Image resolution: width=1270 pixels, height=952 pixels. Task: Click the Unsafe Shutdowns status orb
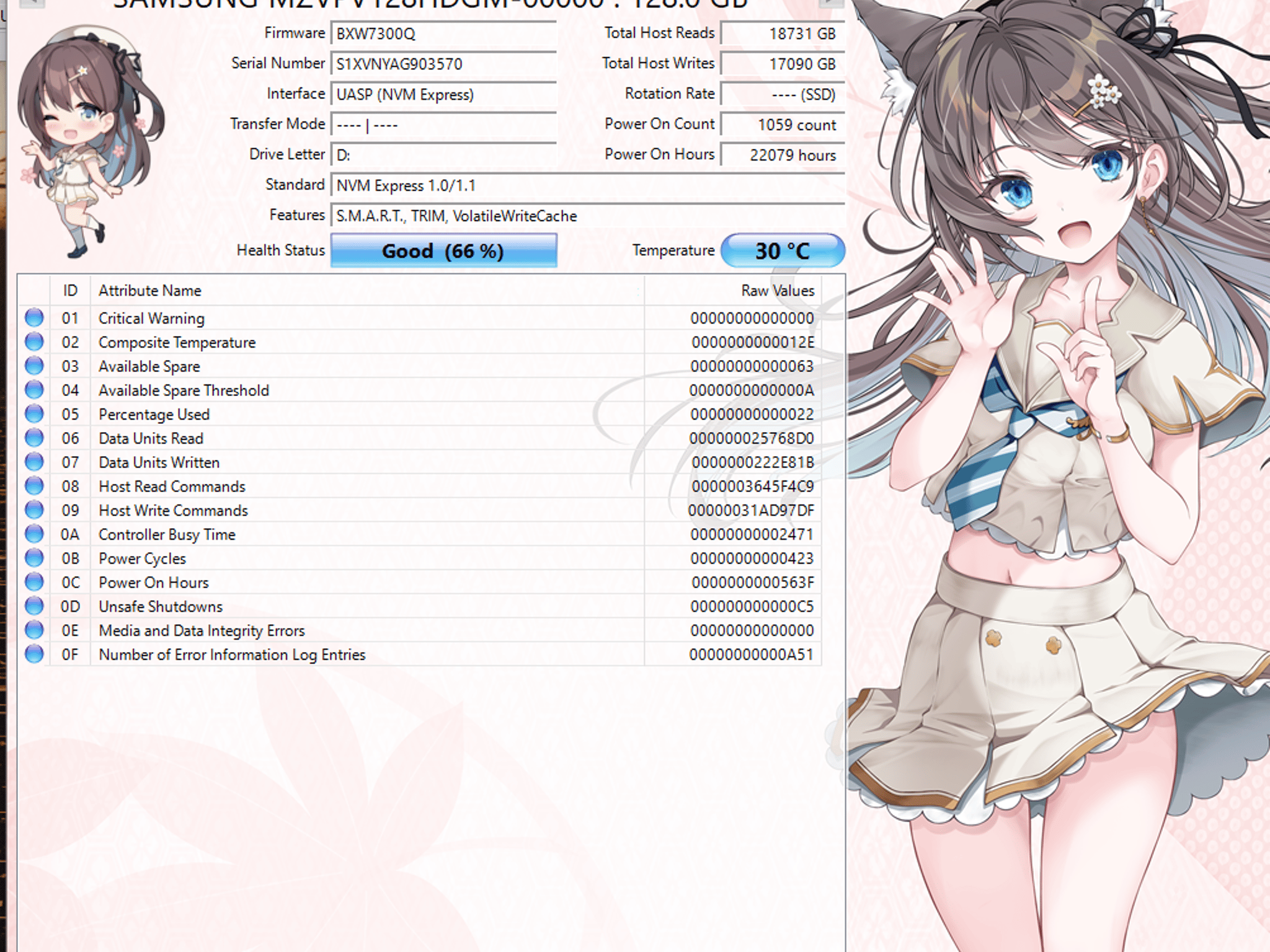tap(34, 606)
